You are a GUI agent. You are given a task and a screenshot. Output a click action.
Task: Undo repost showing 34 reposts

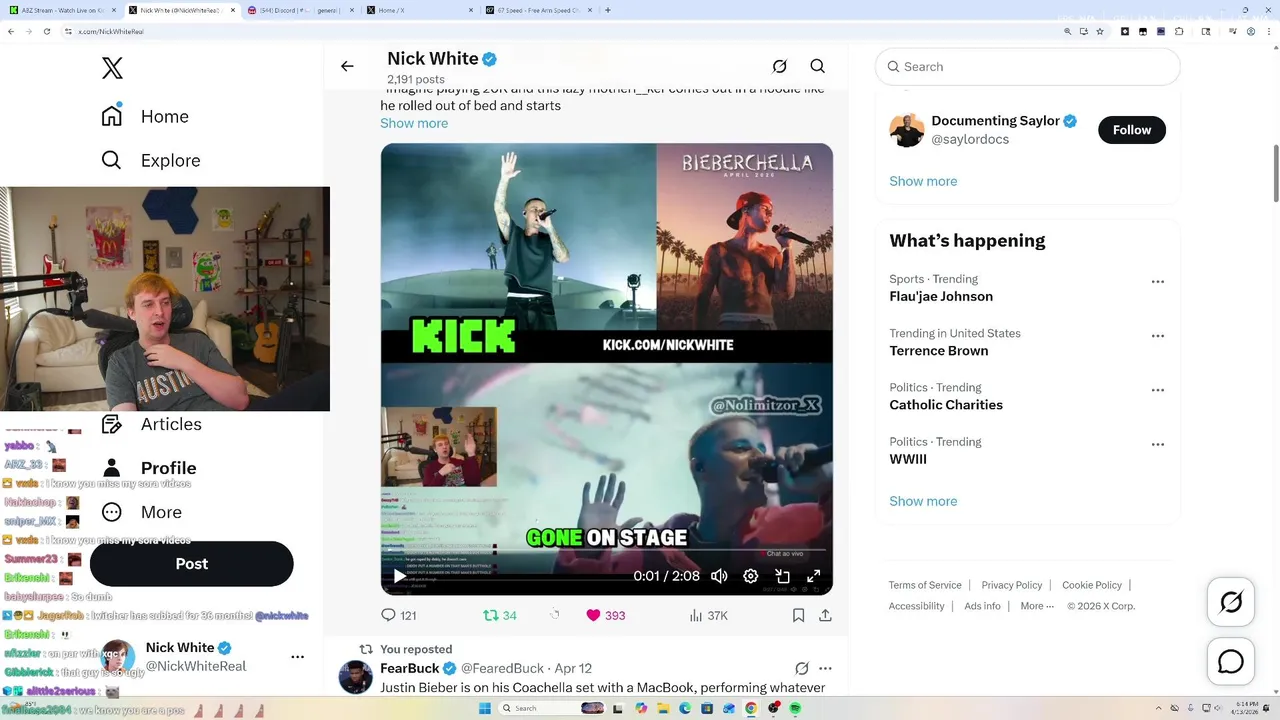499,616
